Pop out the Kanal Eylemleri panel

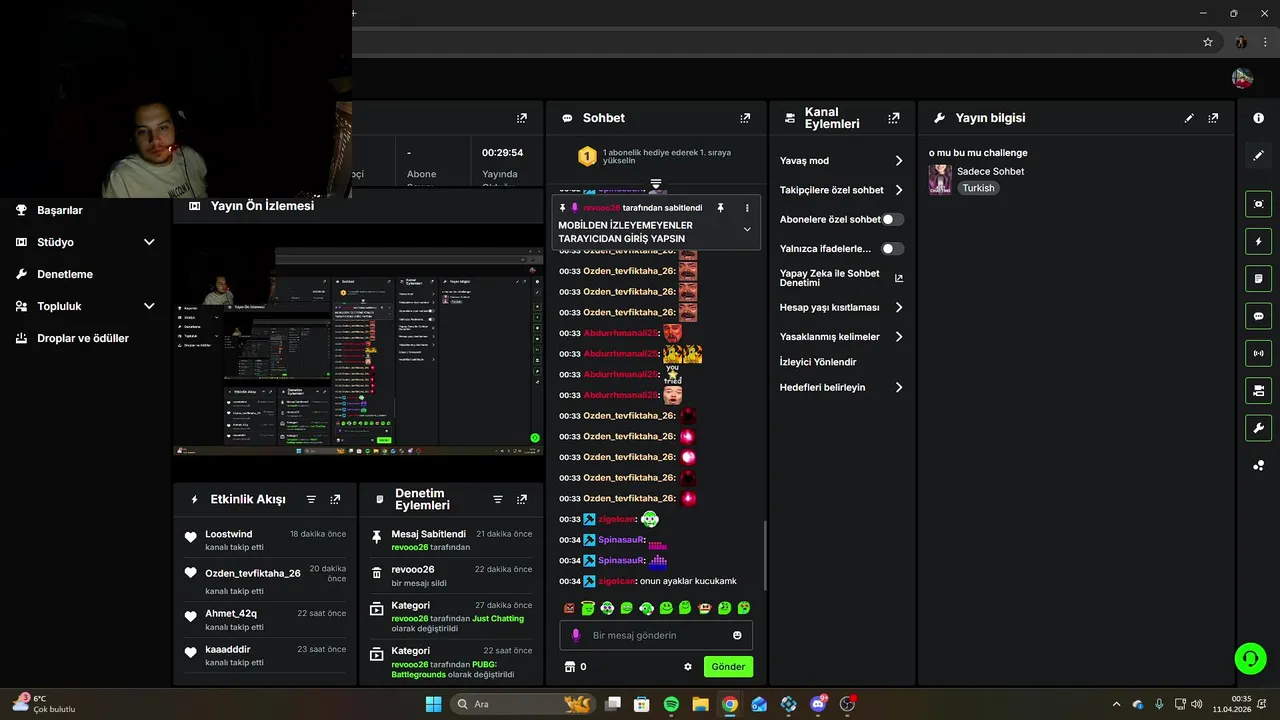pos(894,118)
